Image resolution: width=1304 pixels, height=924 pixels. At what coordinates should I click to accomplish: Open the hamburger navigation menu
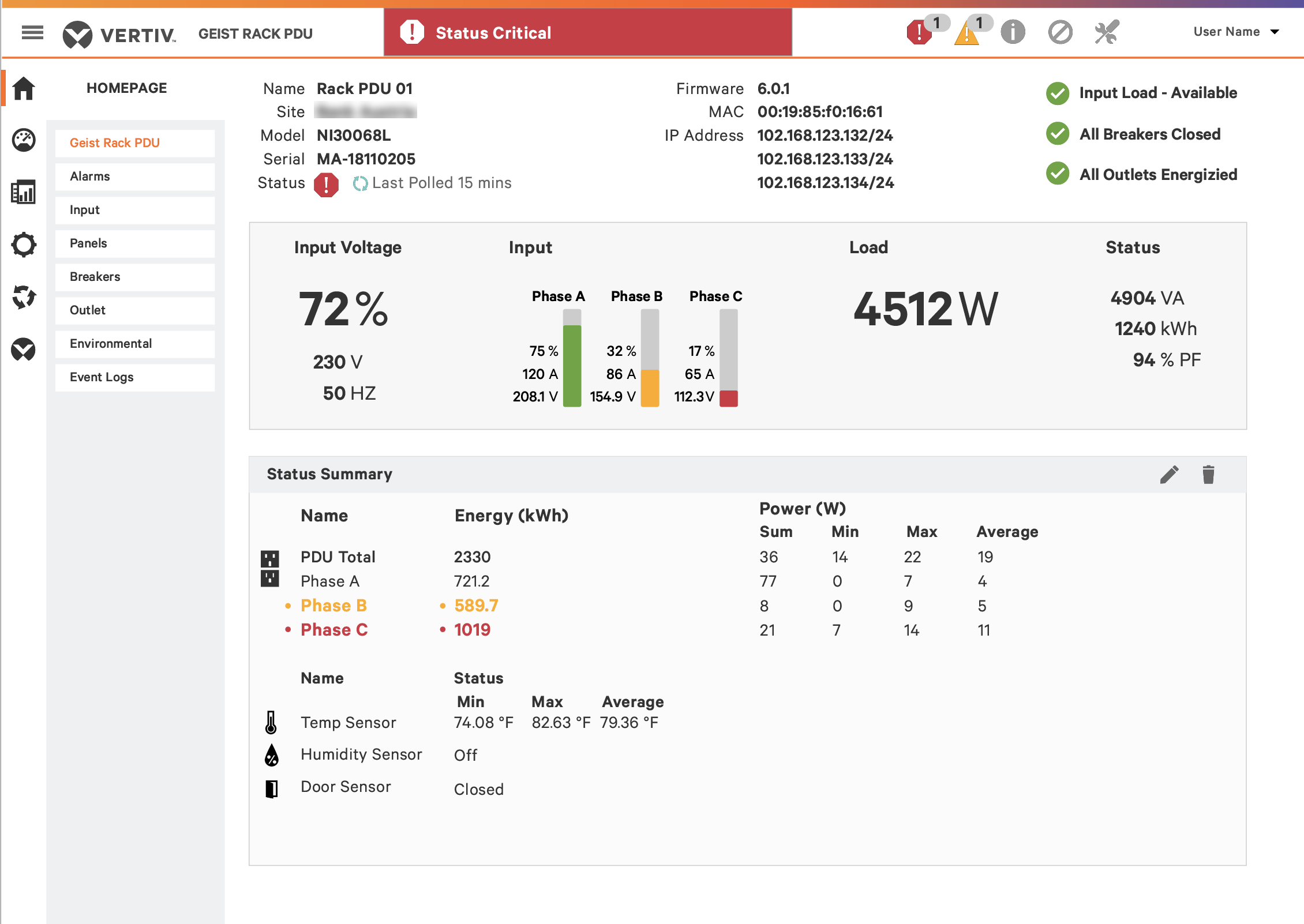click(x=32, y=33)
